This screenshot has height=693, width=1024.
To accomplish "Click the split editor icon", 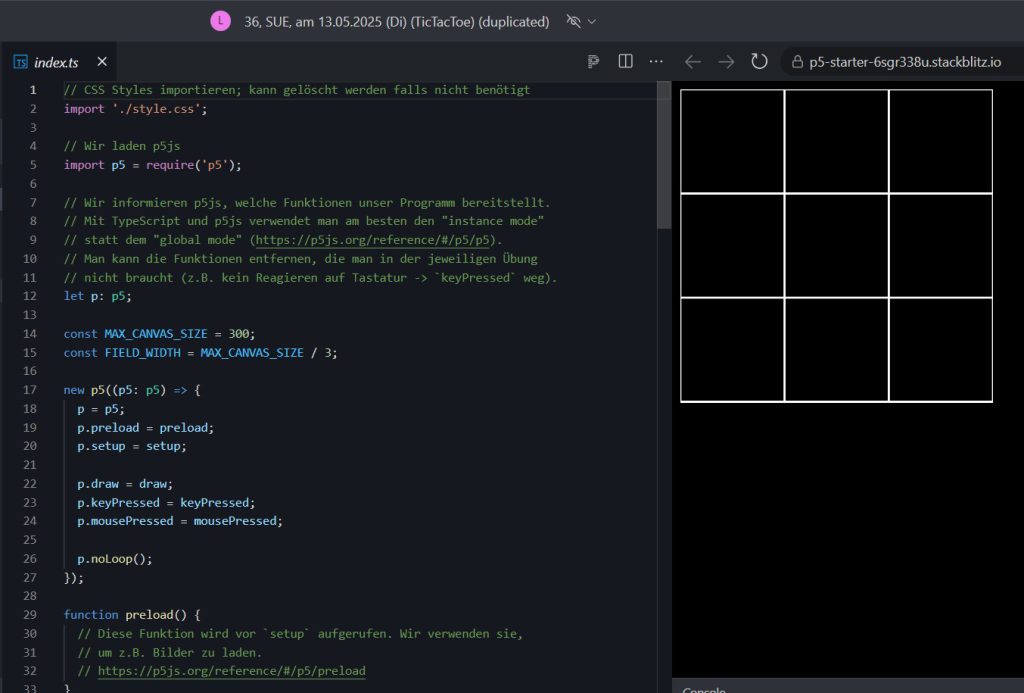I will tap(625, 62).
